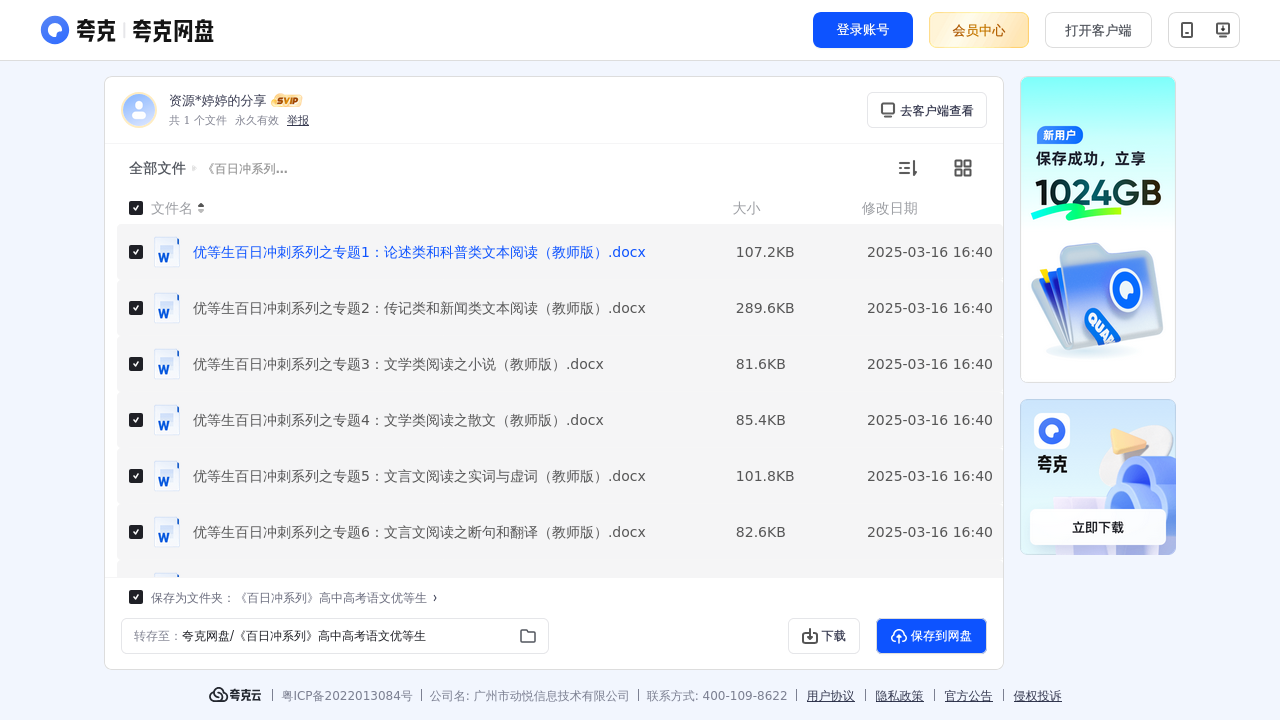The height and width of the screenshot is (720, 1280).
Task: Click the Quark logo icon
Action: 55,30
